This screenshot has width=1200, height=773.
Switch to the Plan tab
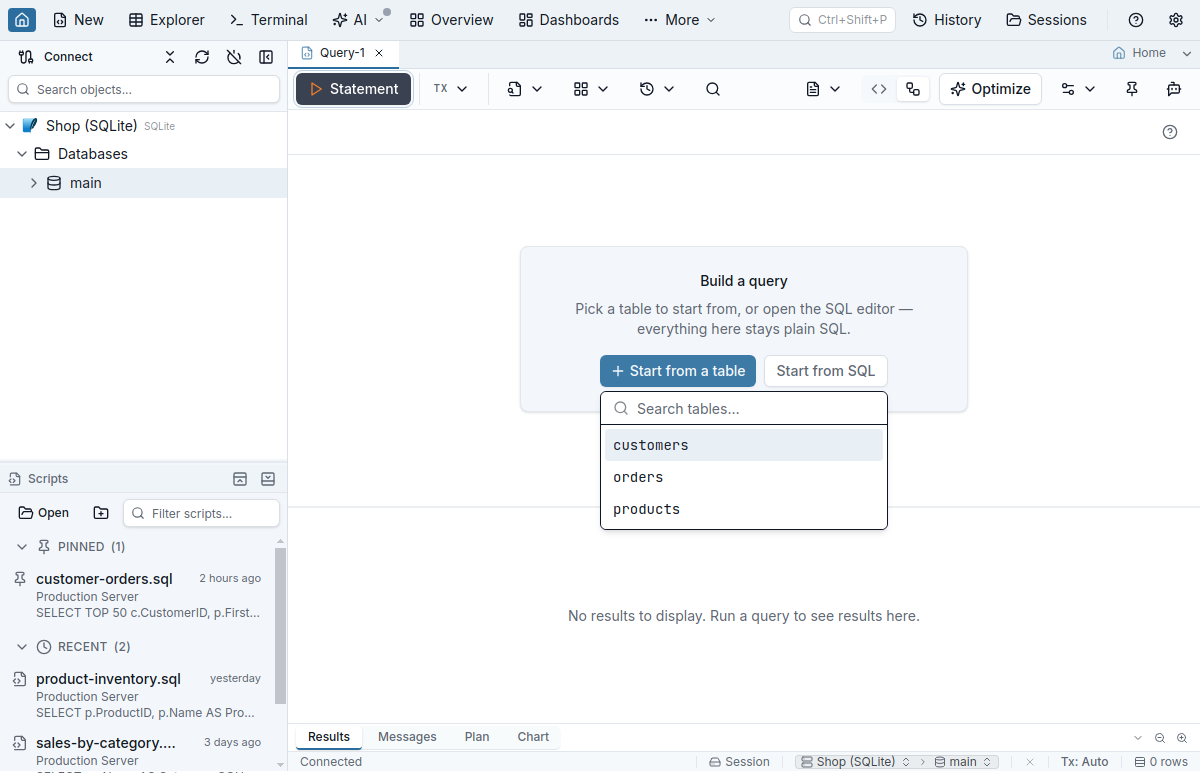click(477, 737)
